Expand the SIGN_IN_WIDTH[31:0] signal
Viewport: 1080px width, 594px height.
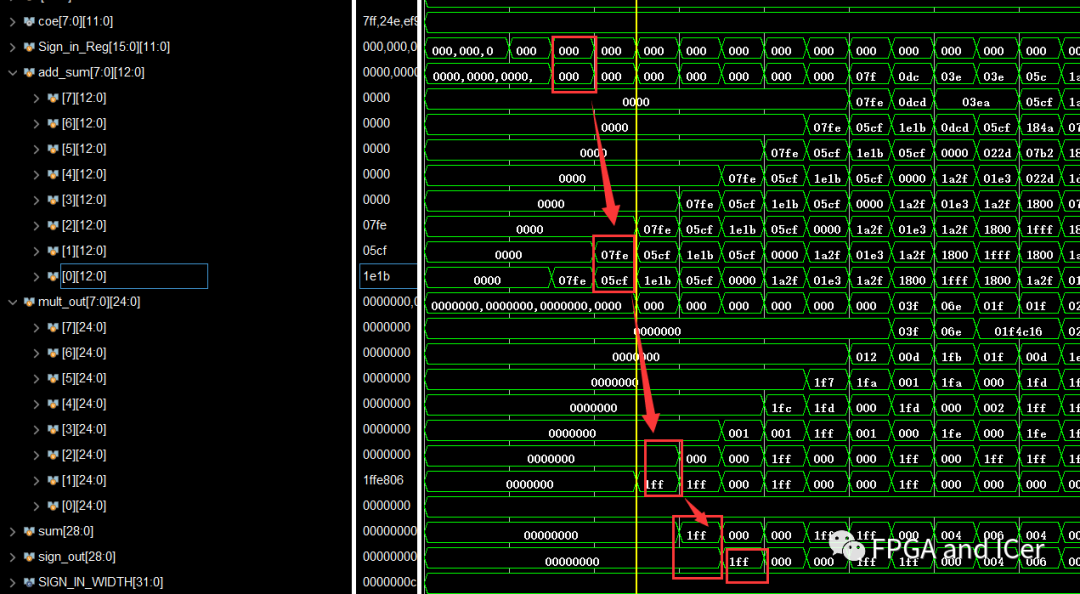coord(12,582)
